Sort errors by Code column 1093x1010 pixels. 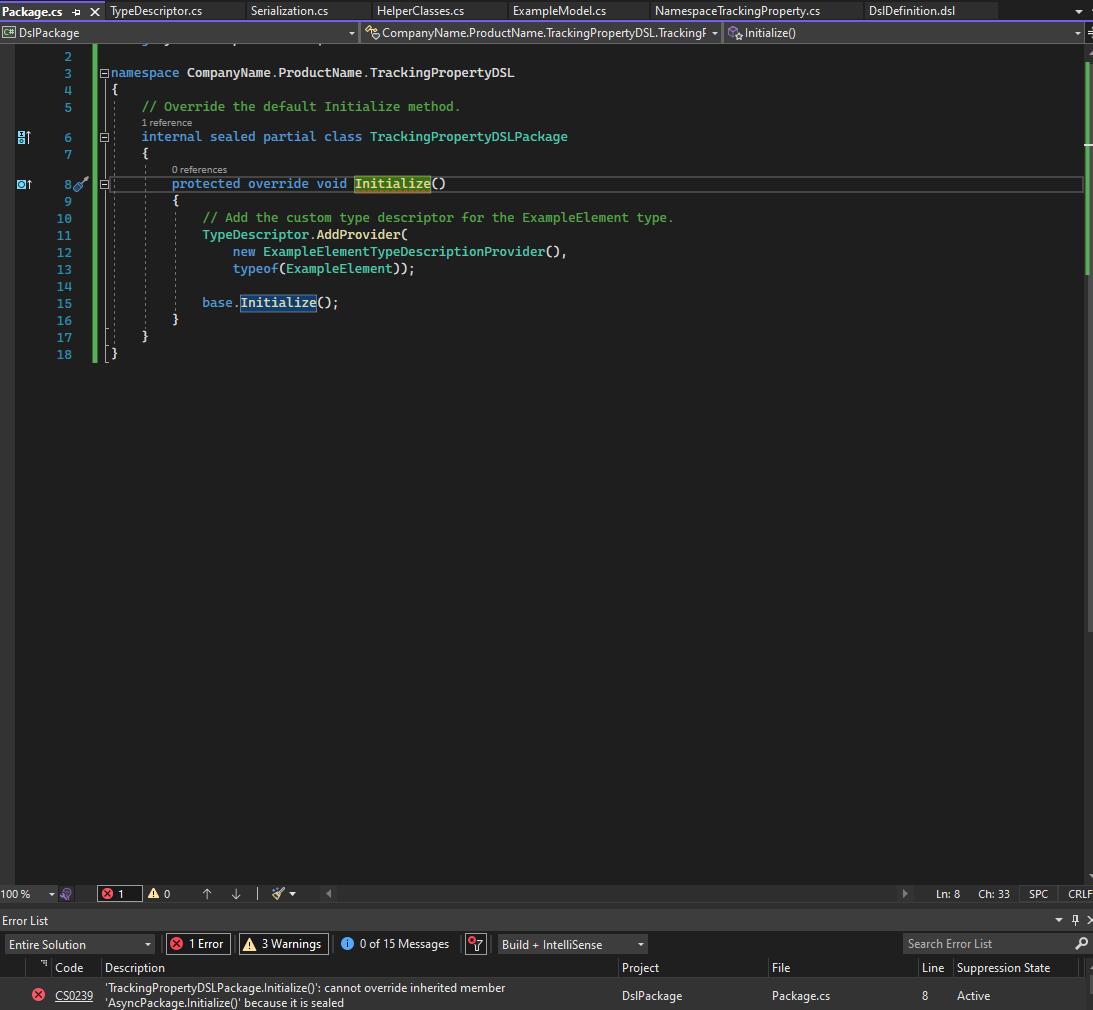tap(69, 967)
